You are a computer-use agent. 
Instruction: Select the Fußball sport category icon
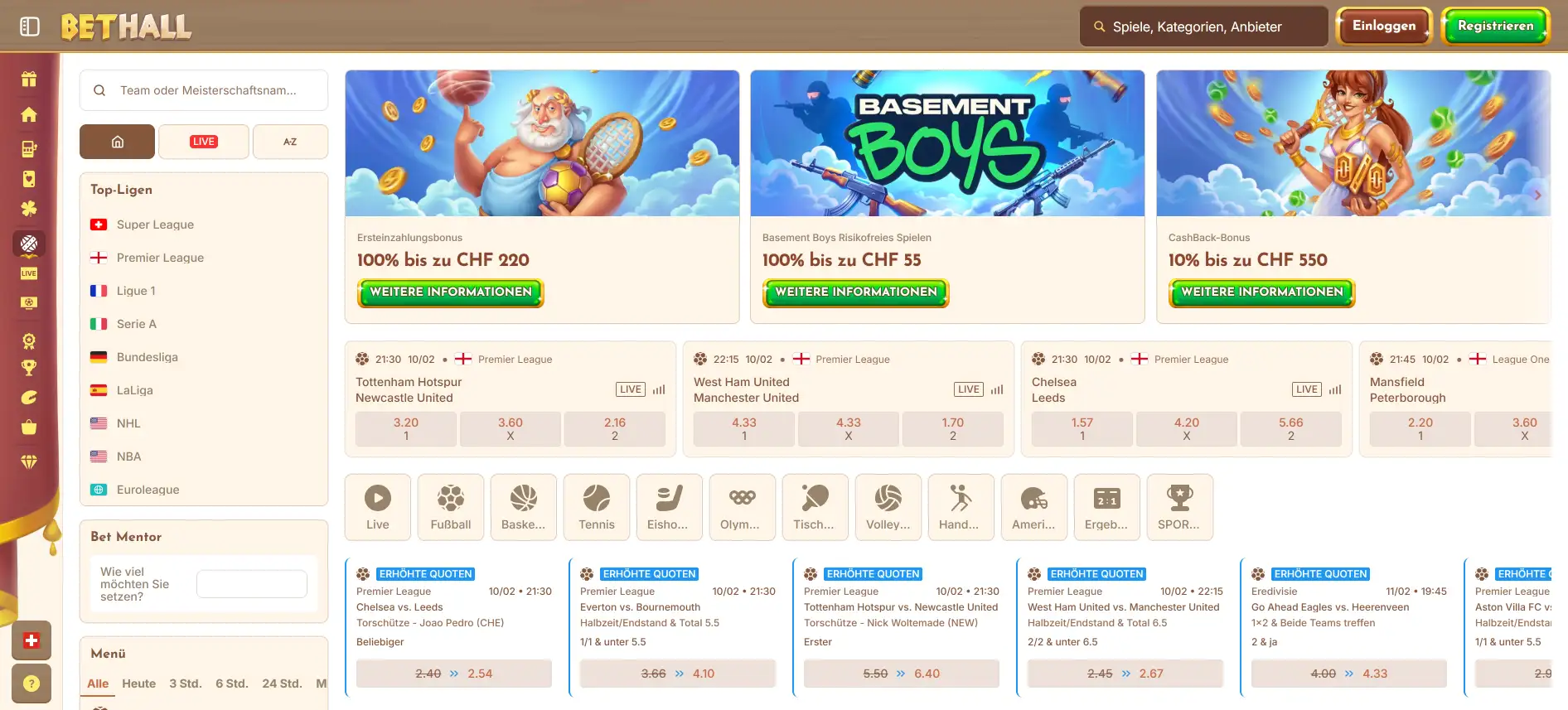(451, 507)
